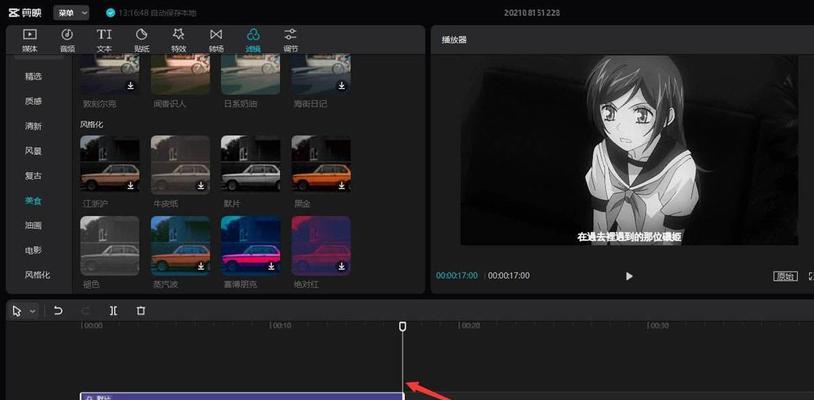Expand the pointer tool dropdown arrow
Viewport: 814px width, 400px height.
click(x=33, y=311)
